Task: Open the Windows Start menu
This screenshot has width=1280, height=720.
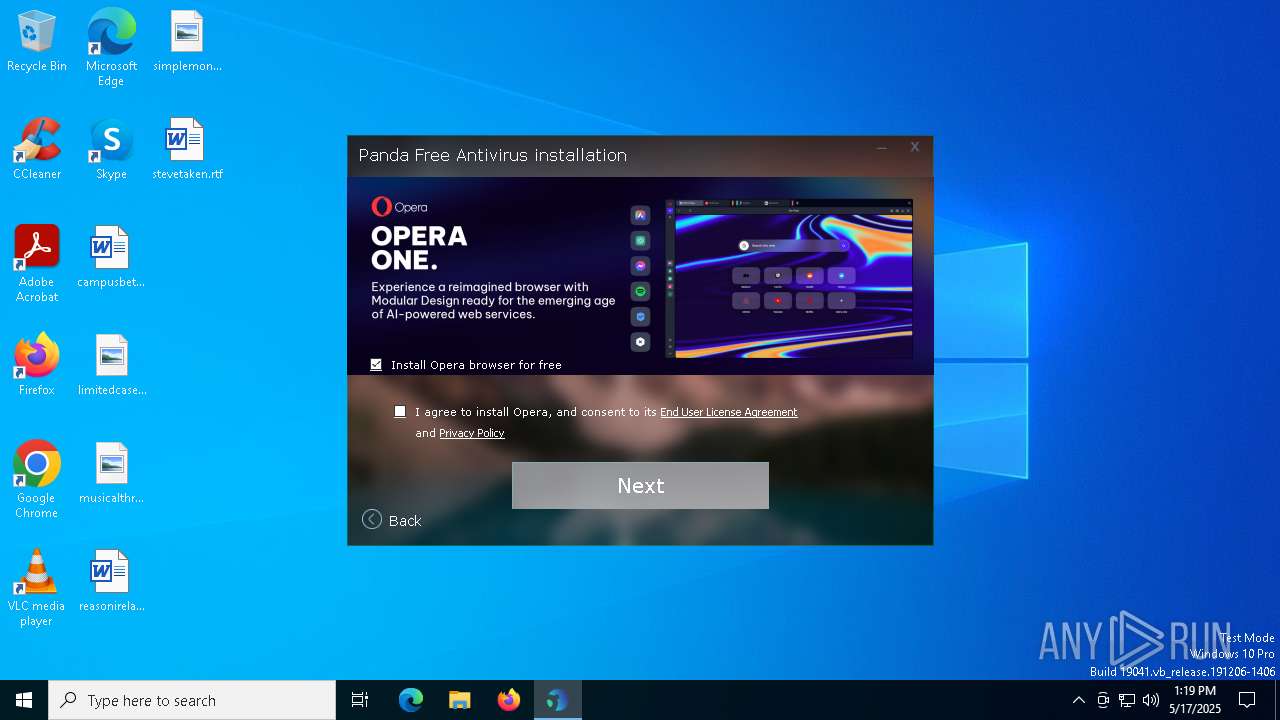Action: [24, 700]
